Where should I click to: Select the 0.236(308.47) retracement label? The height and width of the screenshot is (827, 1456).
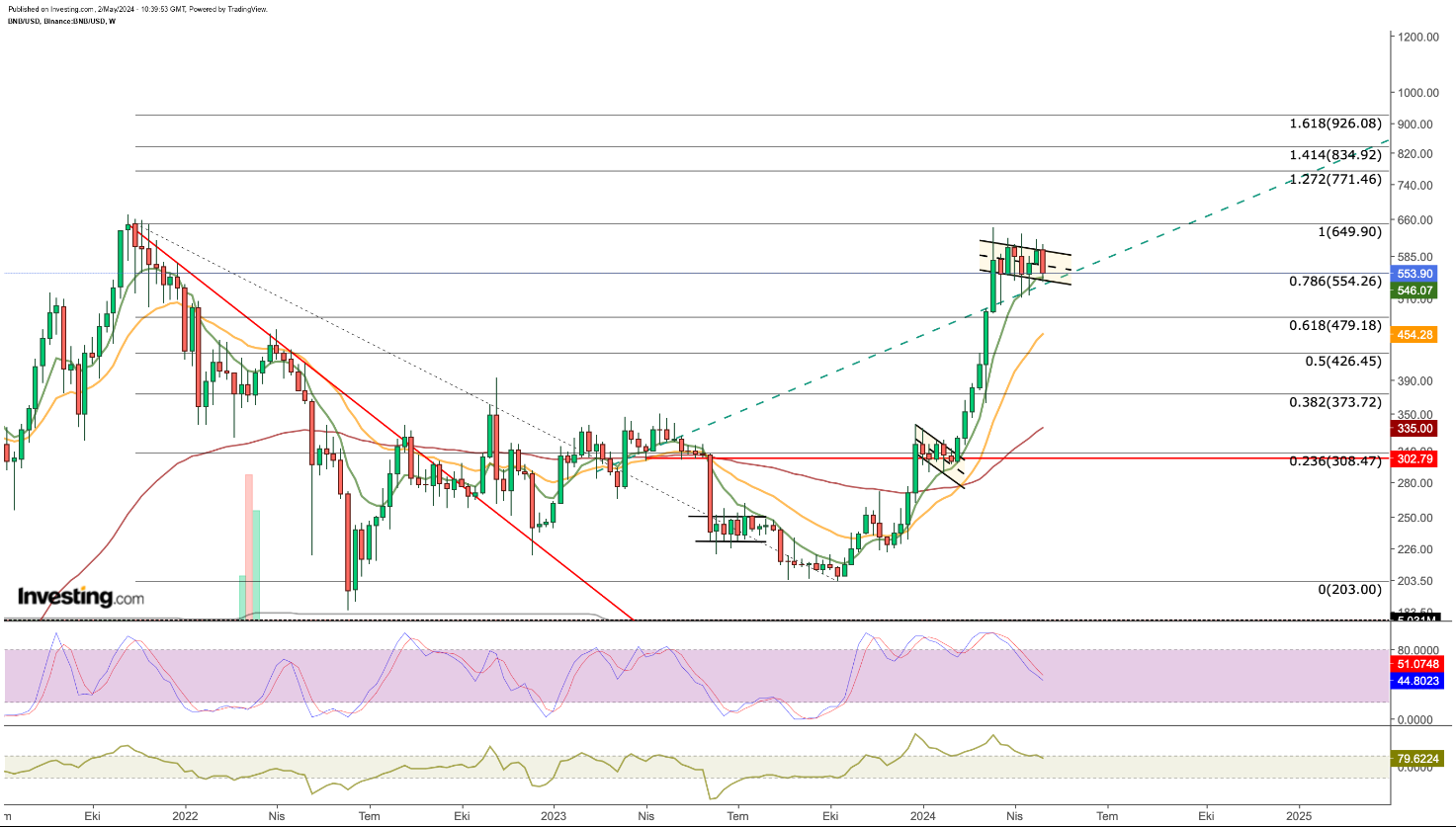pyautogui.click(x=1335, y=461)
